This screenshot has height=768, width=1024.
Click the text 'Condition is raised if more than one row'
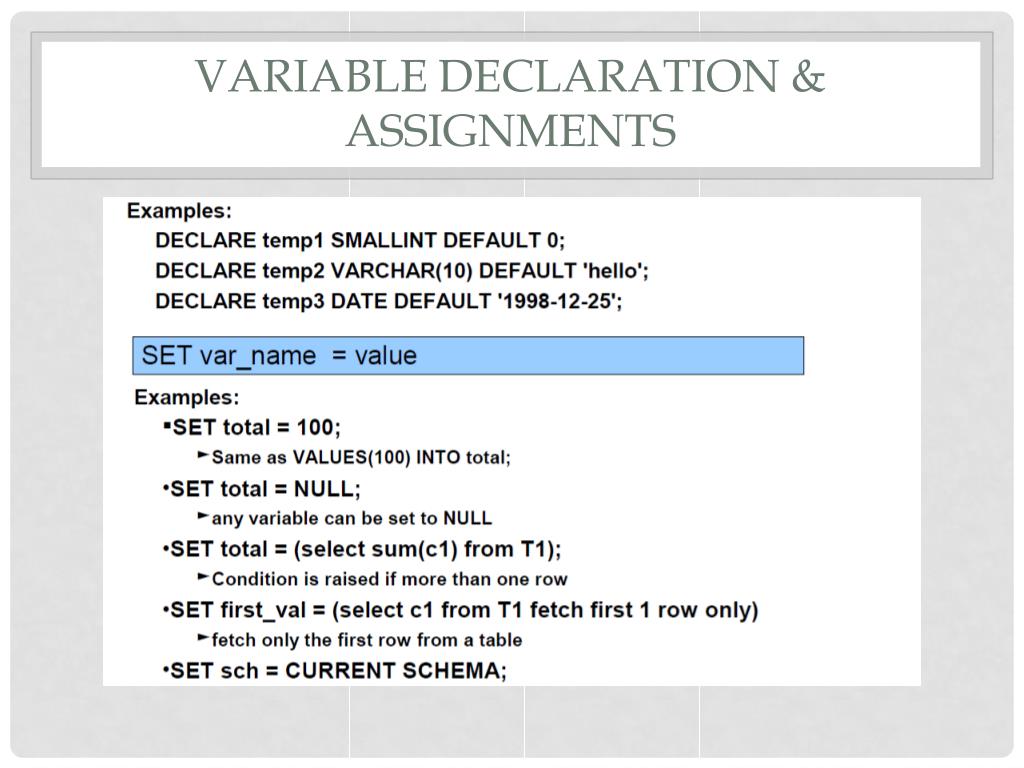click(x=390, y=579)
